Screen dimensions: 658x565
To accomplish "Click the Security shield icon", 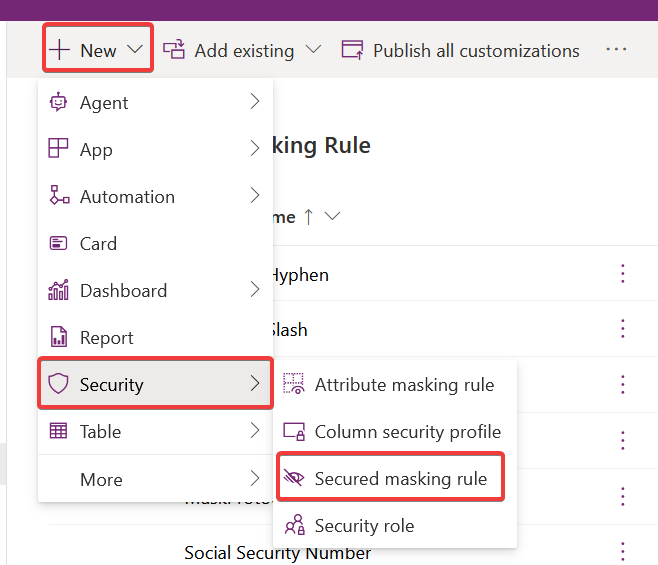I will point(59,384).
